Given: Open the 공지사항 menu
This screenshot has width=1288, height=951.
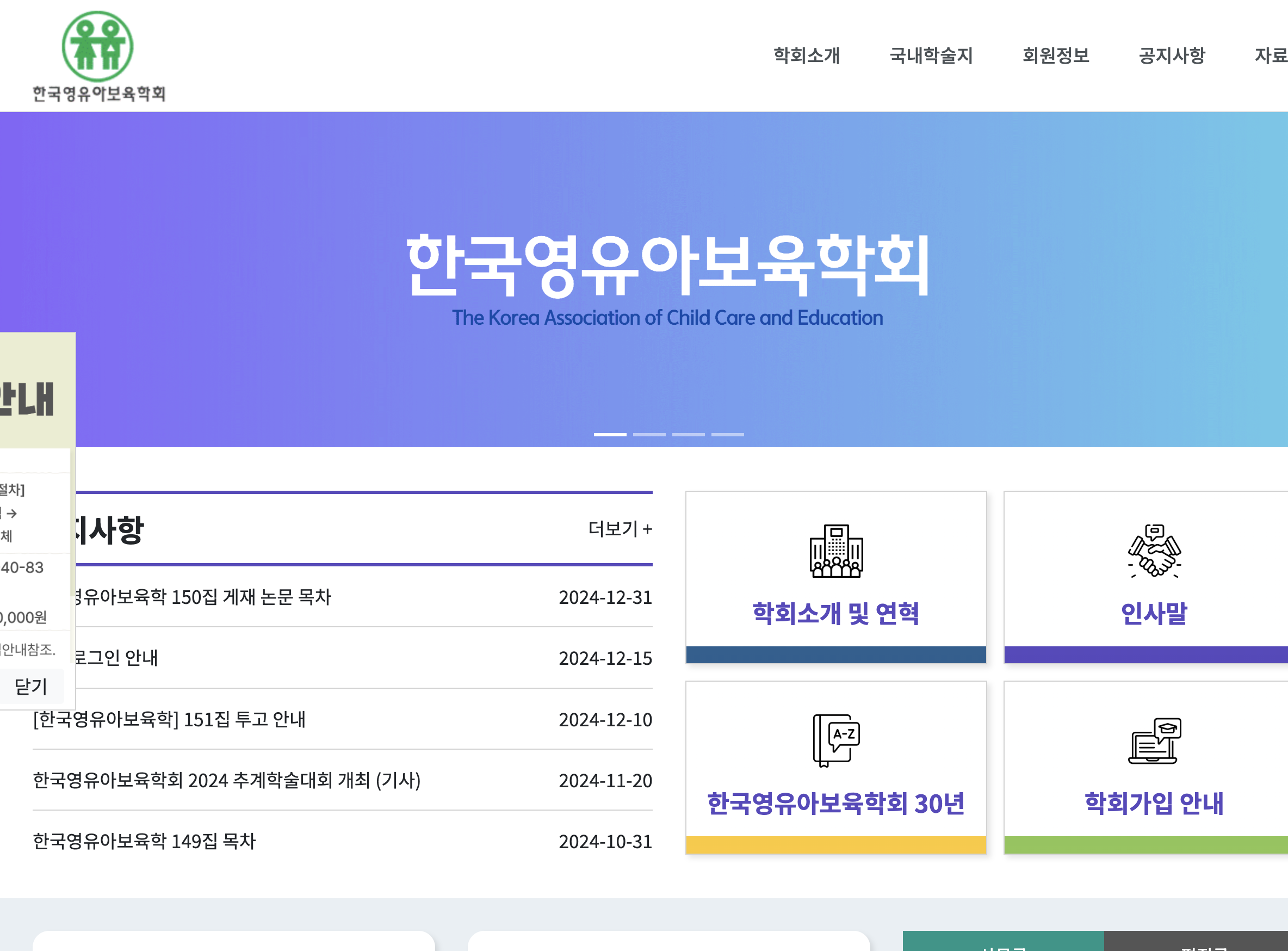Looking at the screenshot, I should coord(1172,56).
